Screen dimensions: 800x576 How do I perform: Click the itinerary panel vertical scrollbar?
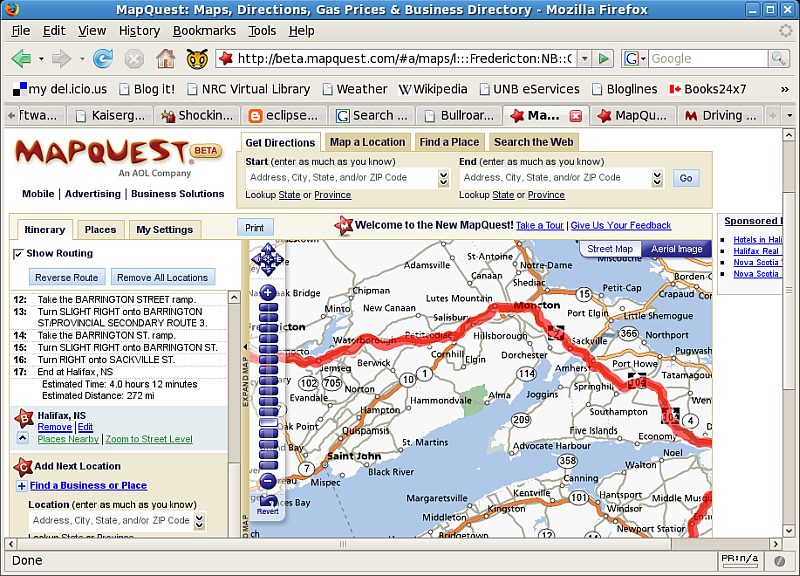pyautogui.click(x=234, y=413)
